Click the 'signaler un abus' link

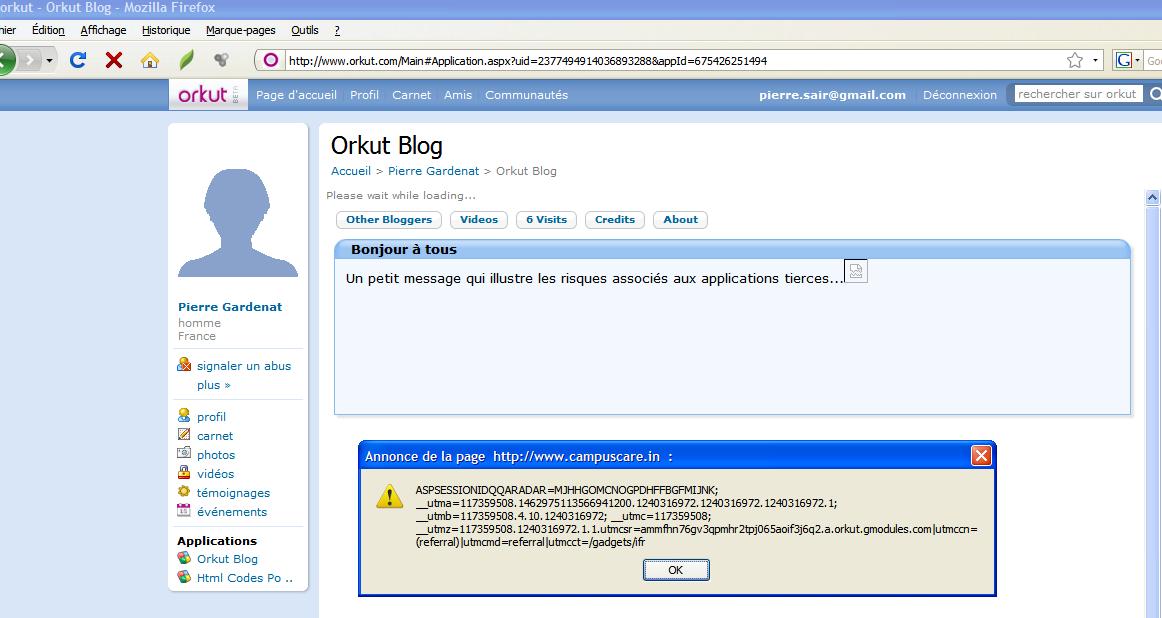pyautogui.click(x=244, y=366)
